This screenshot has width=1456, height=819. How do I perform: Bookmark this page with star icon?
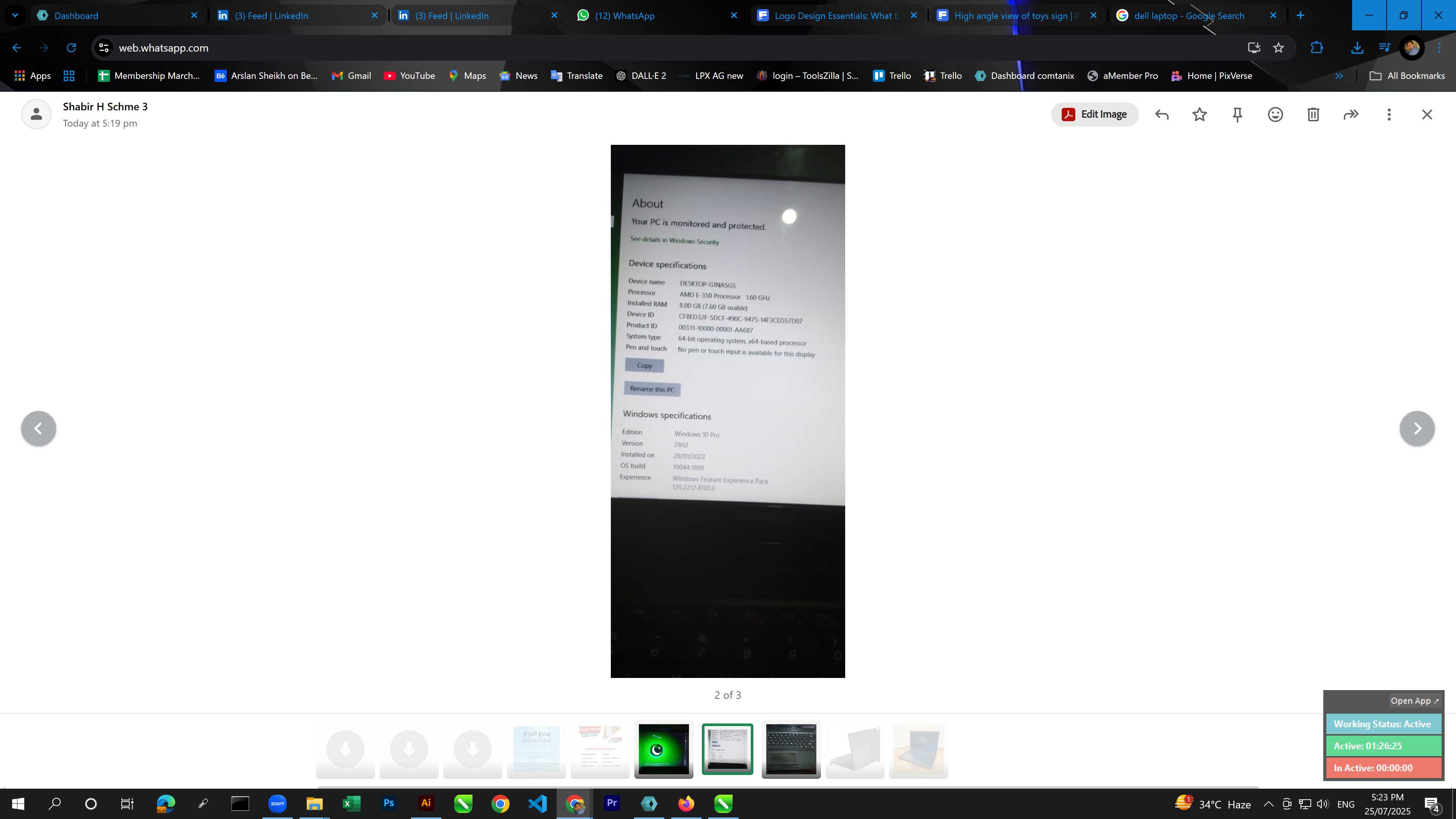1279,48
